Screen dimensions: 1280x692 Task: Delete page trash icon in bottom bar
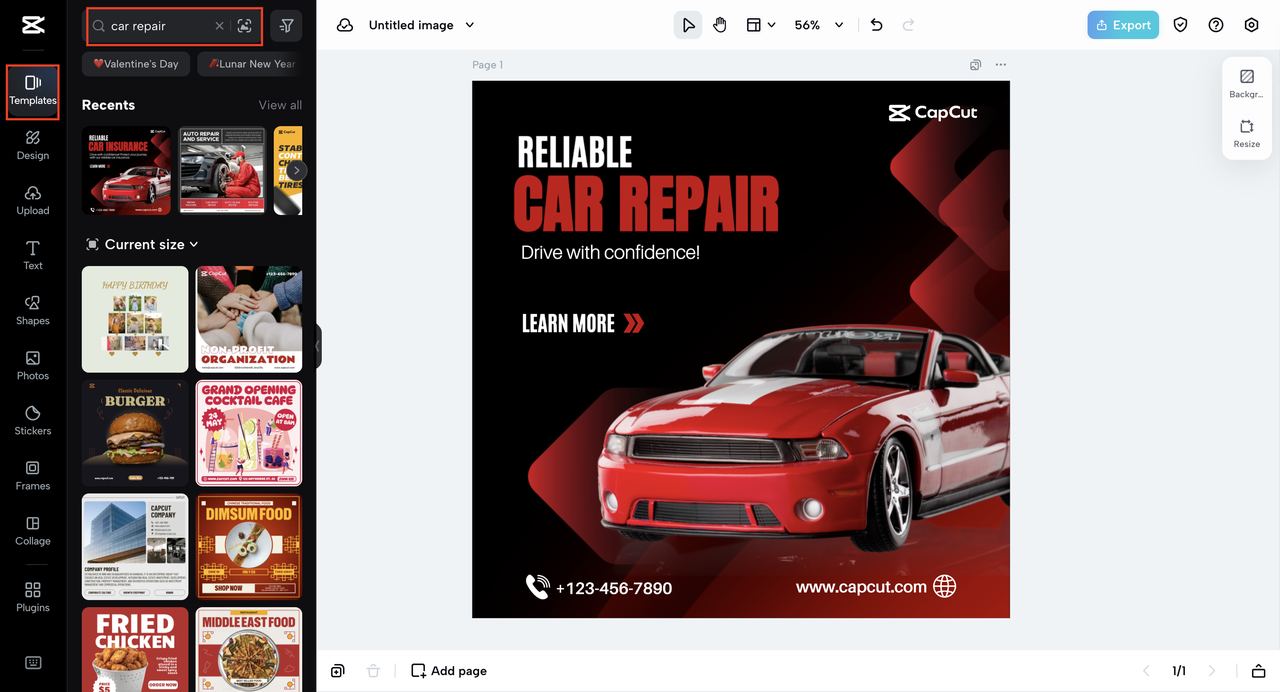click(x=373, y=671)
